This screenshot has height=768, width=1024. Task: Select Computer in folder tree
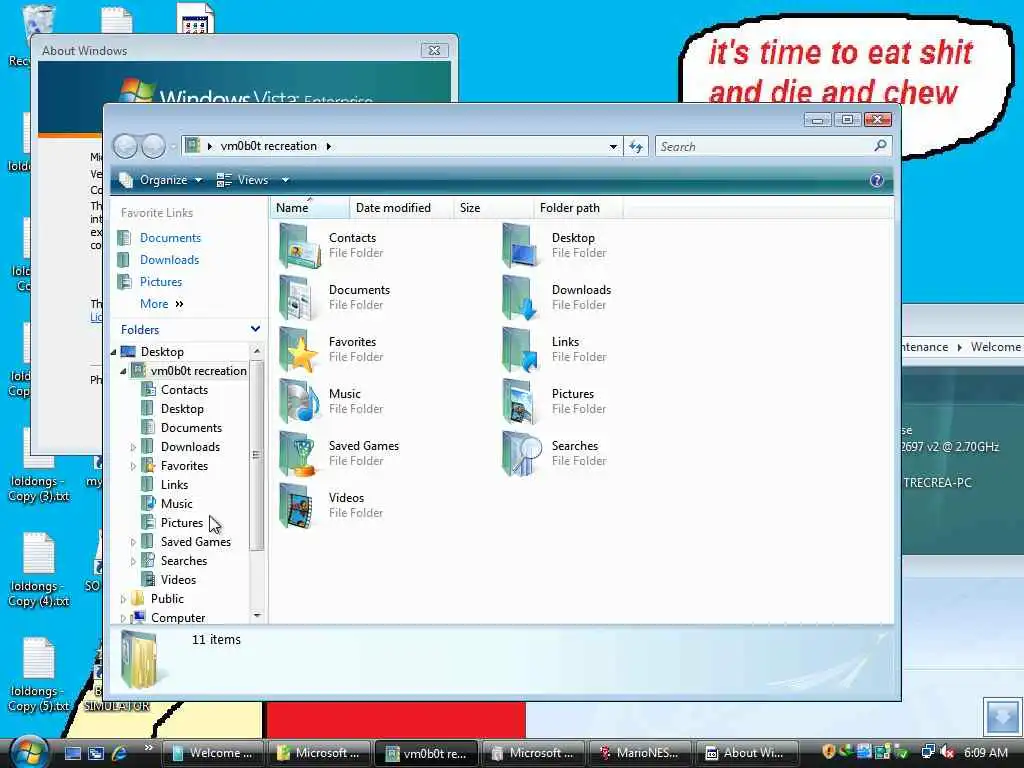coord(178,618)
